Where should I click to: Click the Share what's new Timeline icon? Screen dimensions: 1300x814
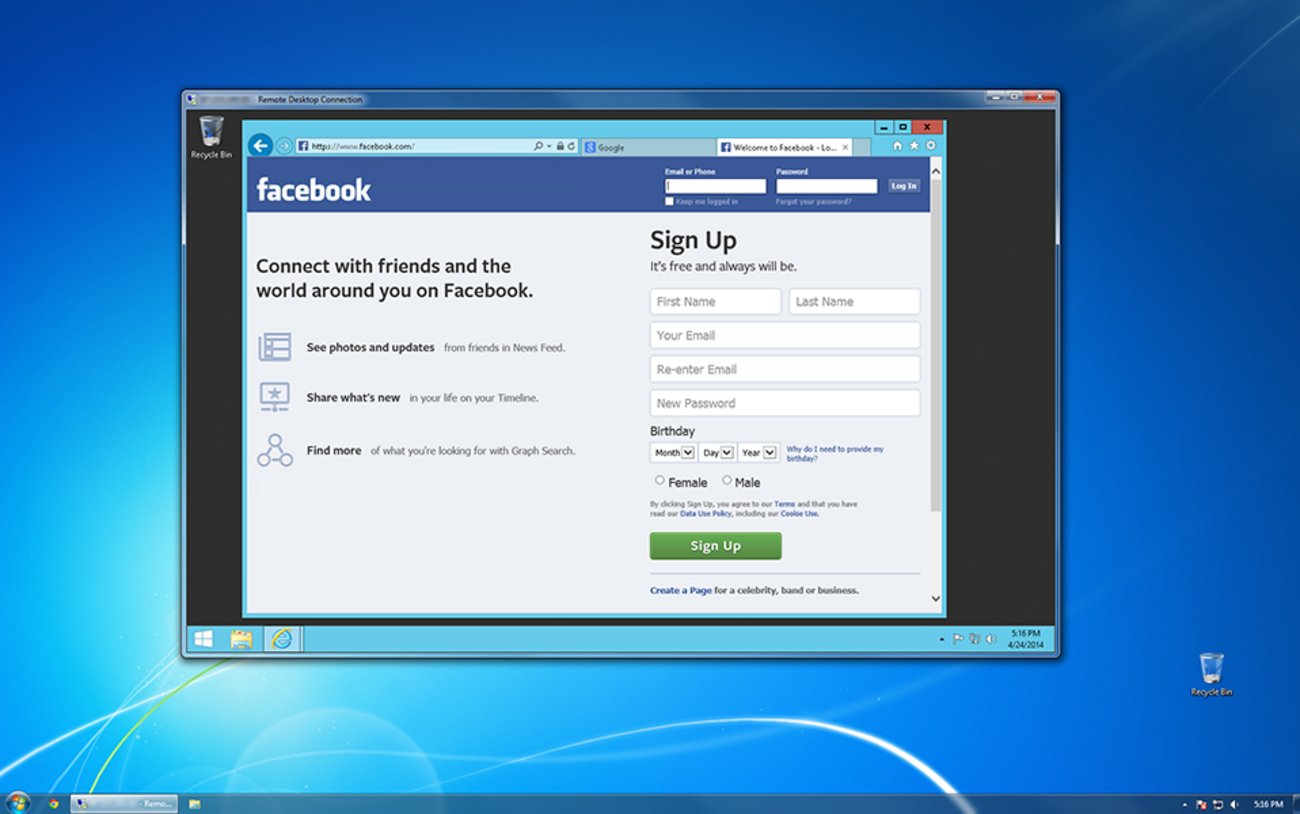click(274, 397)
